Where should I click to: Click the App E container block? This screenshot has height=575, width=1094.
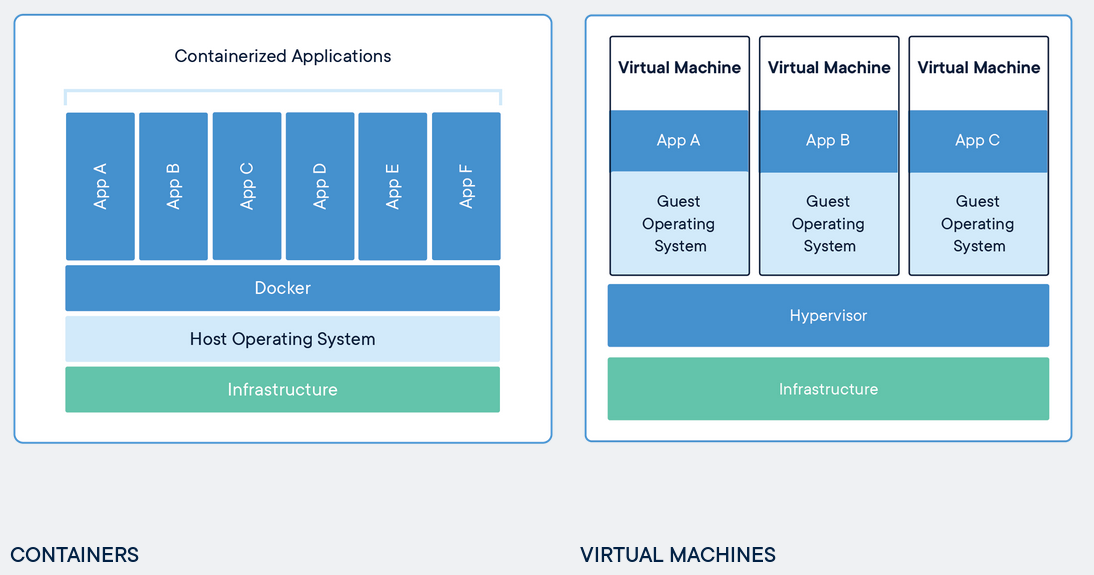393,186
